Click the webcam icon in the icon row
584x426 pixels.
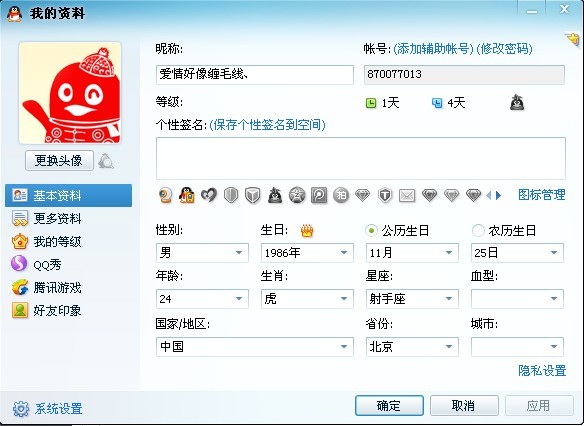click(x=165, y=195)
